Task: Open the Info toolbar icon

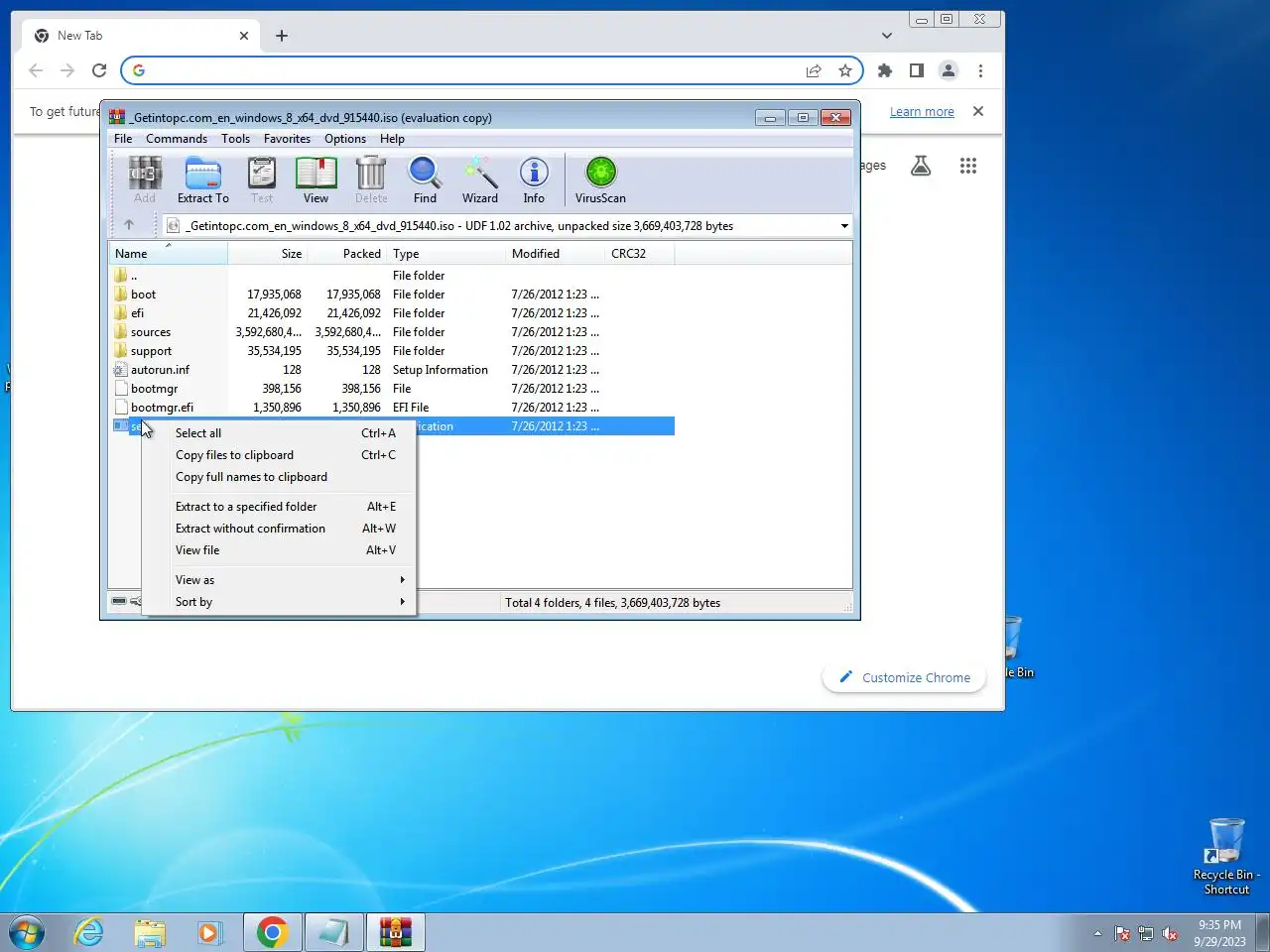Action: [534, 180]
